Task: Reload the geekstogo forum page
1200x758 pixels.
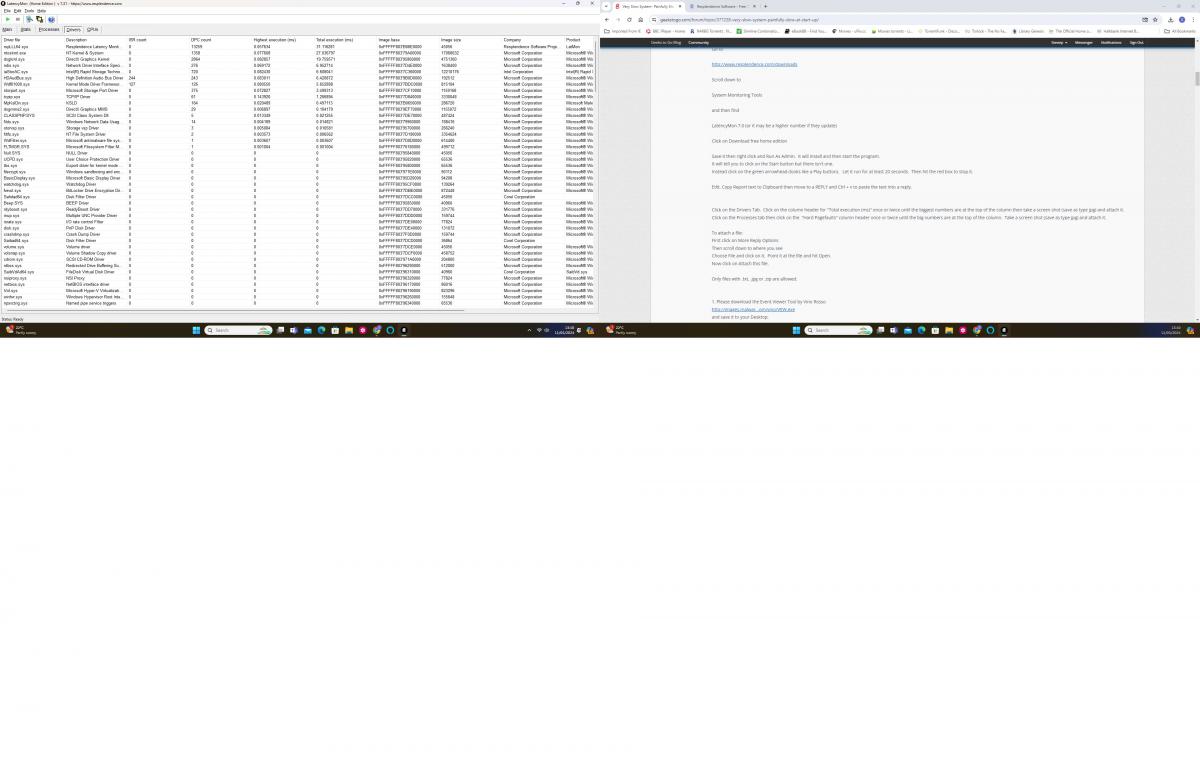Action: (x=629, y=19)
